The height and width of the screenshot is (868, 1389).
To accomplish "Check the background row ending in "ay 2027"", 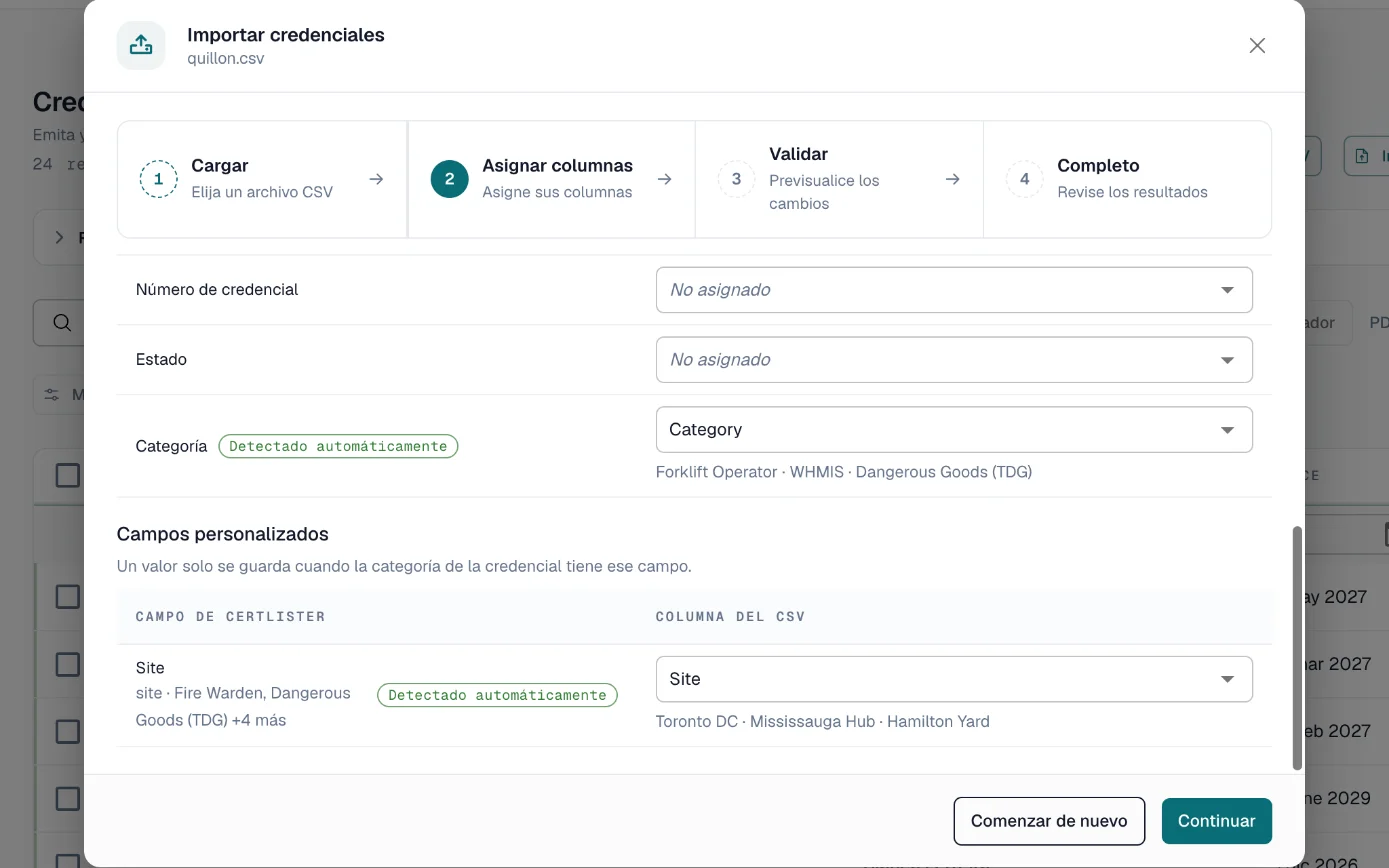I will point(67,597).
